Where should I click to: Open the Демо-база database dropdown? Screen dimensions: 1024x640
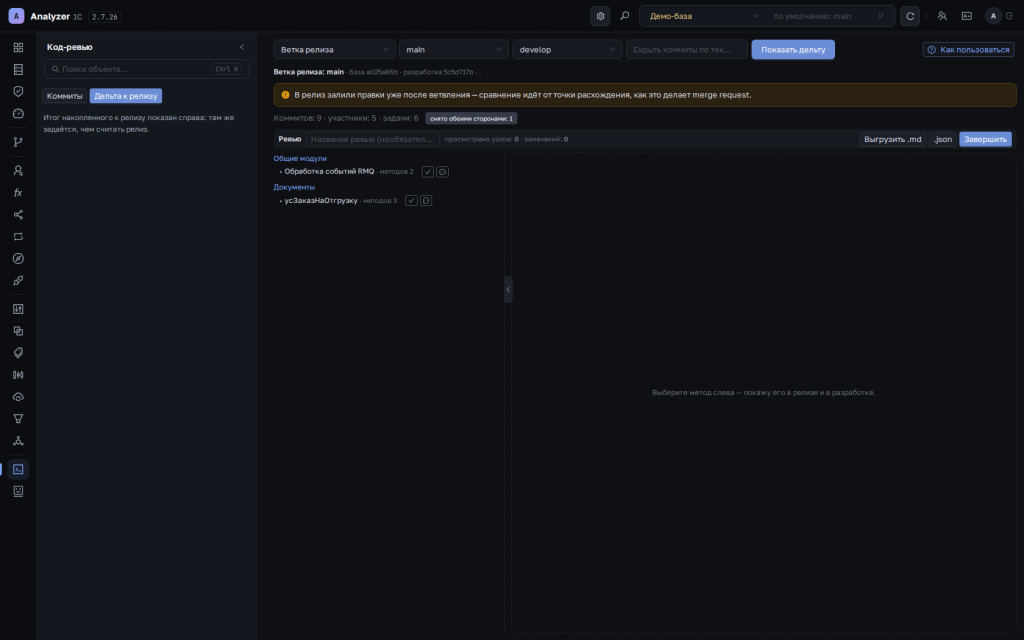(703, 16)
